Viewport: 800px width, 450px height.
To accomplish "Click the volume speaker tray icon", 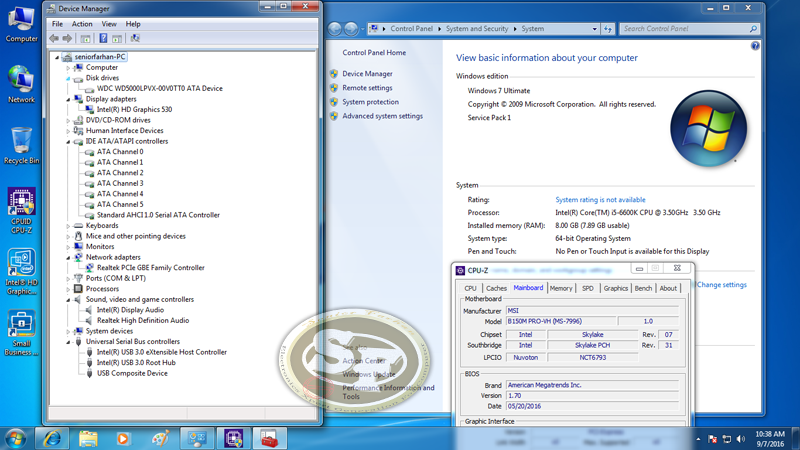I will [x=741, y=439].
